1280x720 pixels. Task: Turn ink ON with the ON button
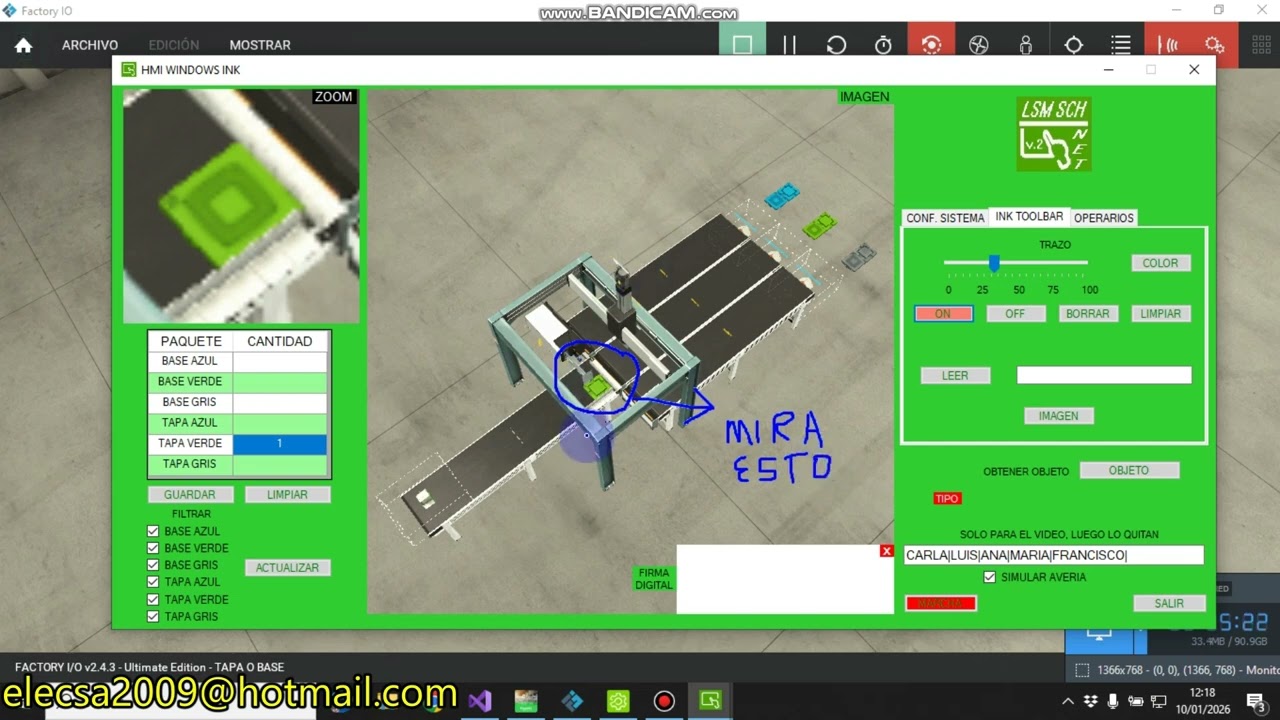click(x=943, y=314)
